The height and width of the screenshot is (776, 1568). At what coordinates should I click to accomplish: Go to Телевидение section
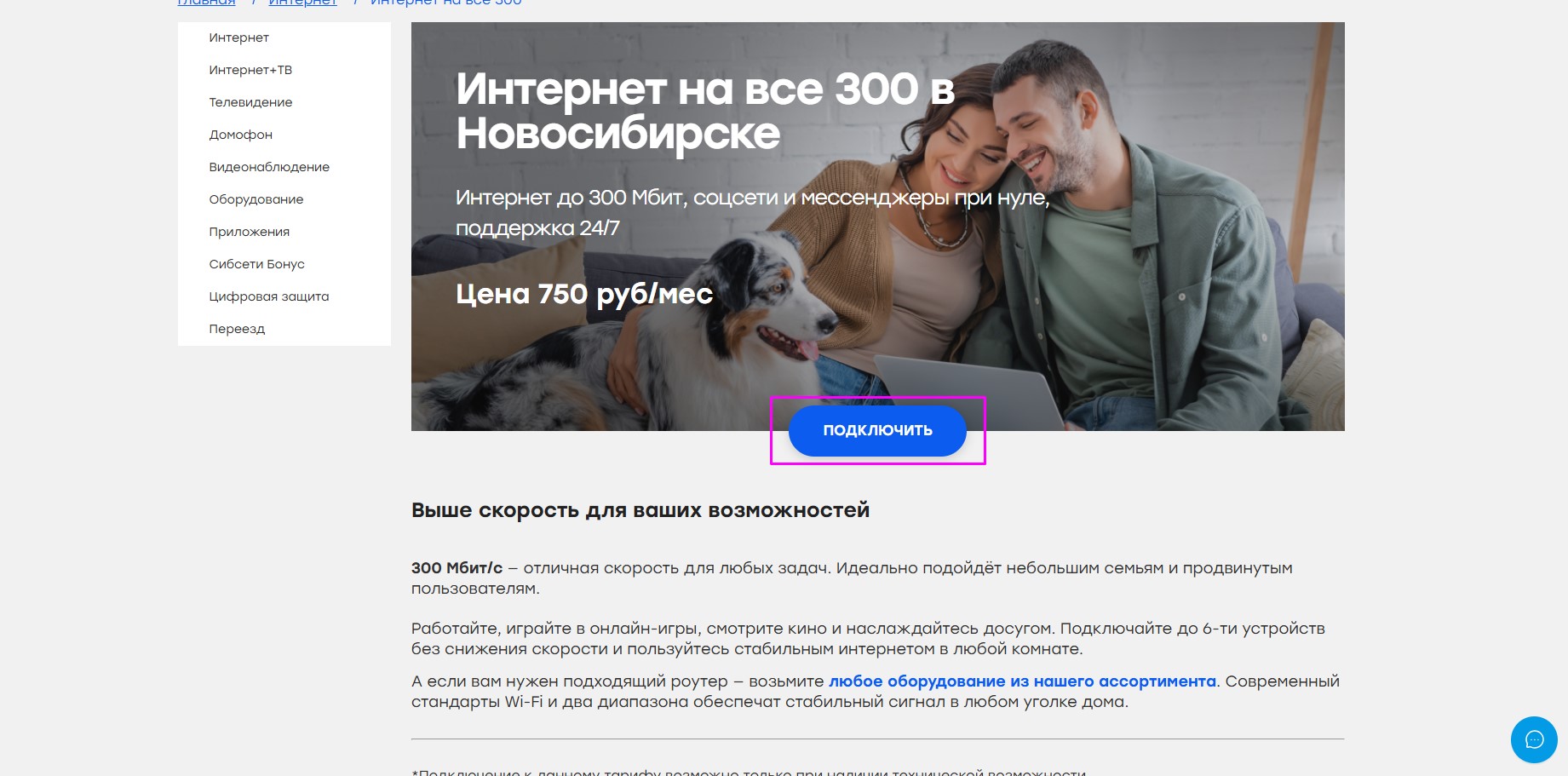click(250, 102)
